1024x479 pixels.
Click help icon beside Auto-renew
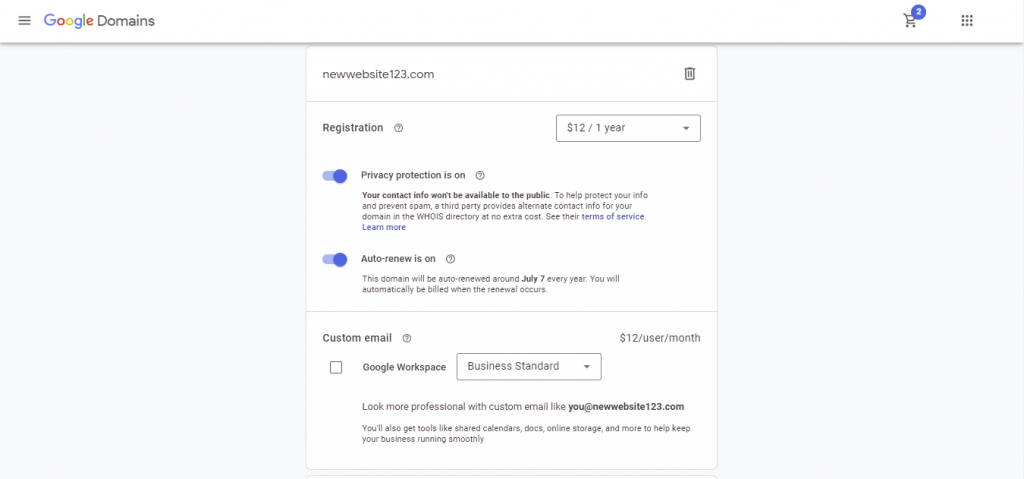(x=450, y=258)
